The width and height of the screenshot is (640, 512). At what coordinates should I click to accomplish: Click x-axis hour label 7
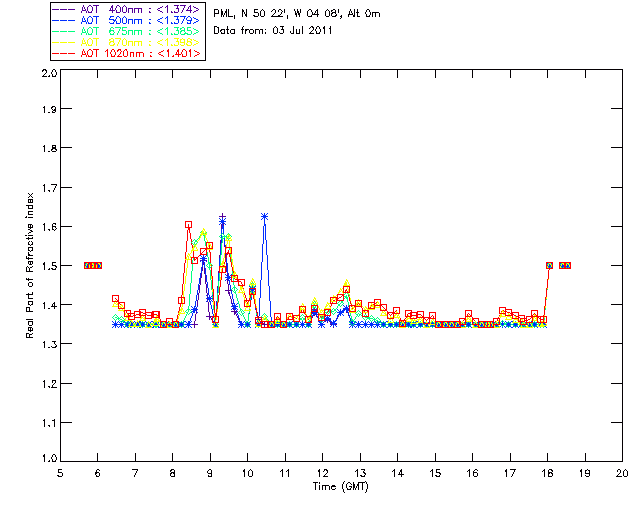click(135, 473)
